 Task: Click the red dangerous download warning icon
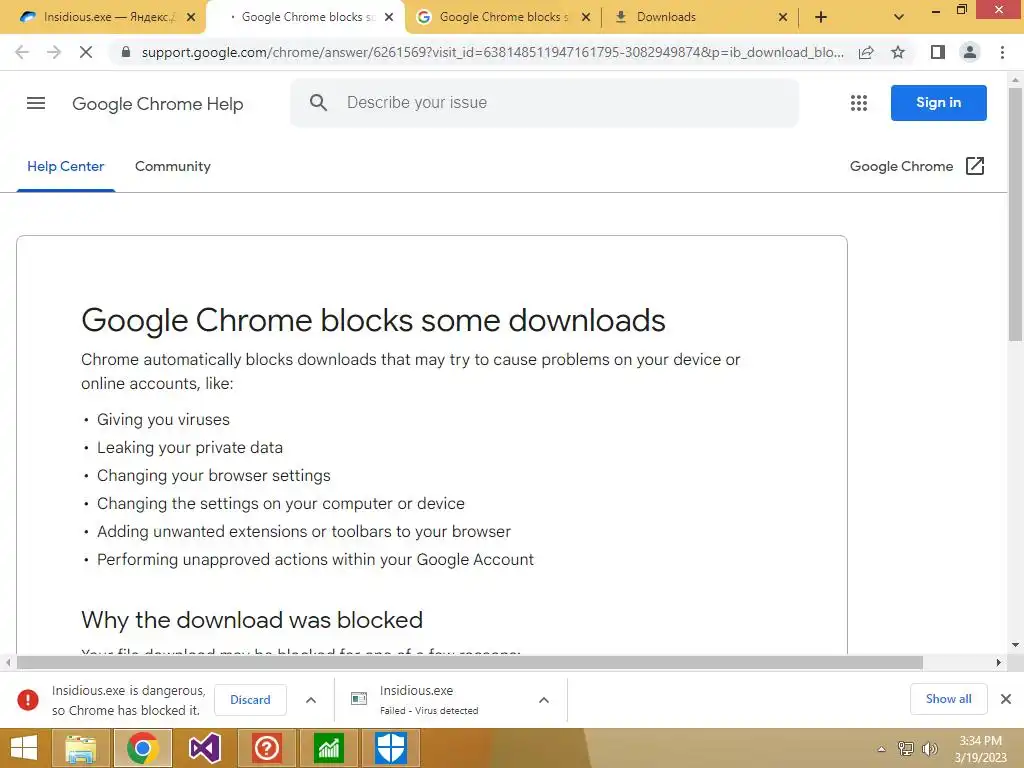pos(28,699)
